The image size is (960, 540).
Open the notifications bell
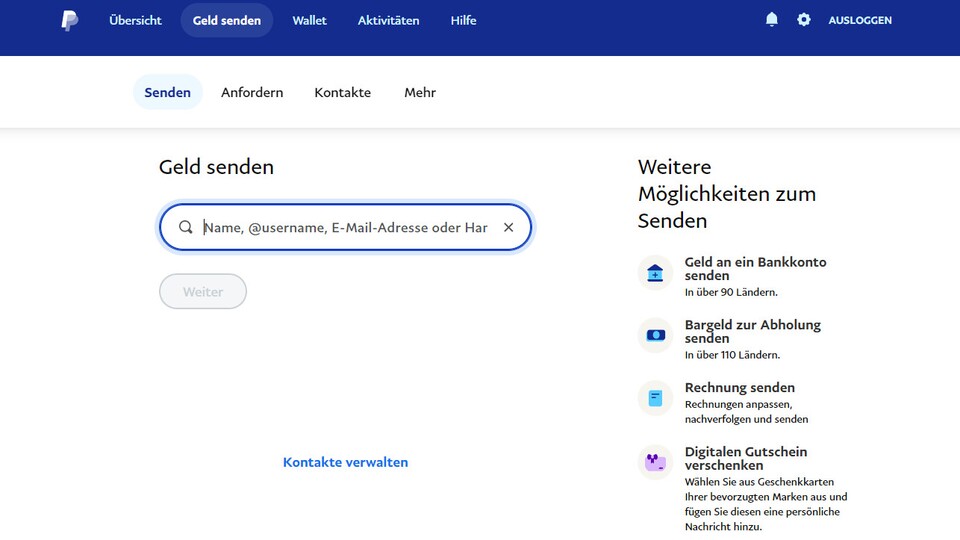pyautogui.click(x=771, y=20)
